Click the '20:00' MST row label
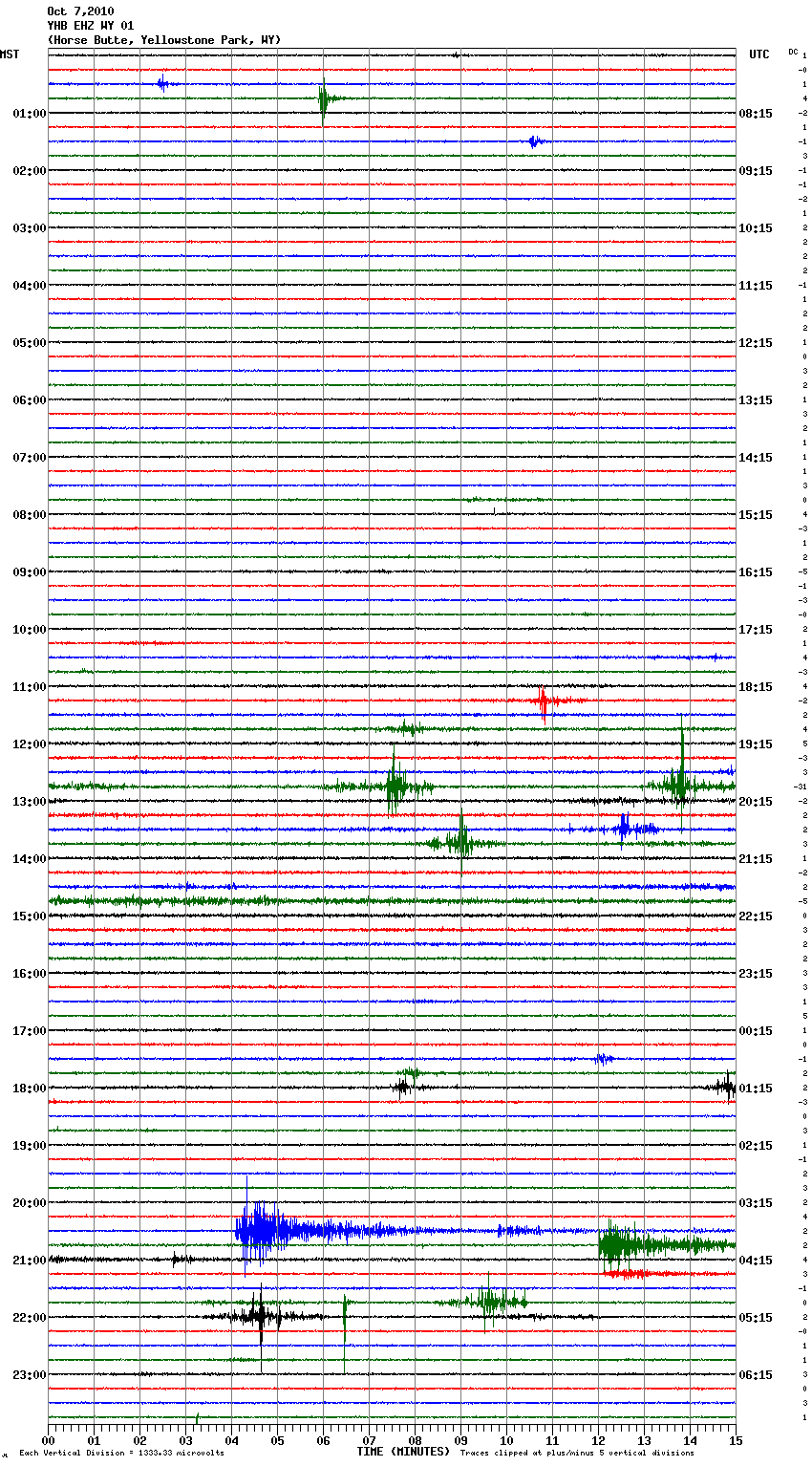The height and width of the screenshot is (1466, 812). [30, 1203]
